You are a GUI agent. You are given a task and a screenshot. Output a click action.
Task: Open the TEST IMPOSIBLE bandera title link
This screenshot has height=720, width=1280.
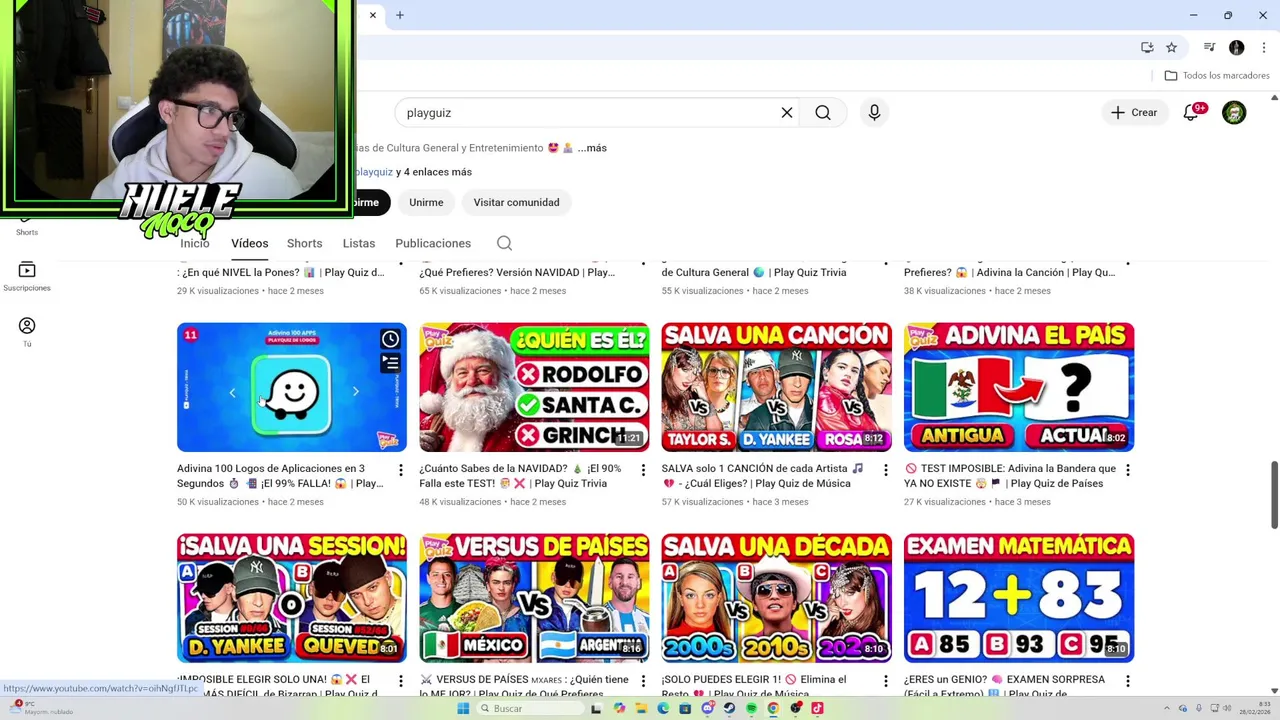(x=1010, y=476)
